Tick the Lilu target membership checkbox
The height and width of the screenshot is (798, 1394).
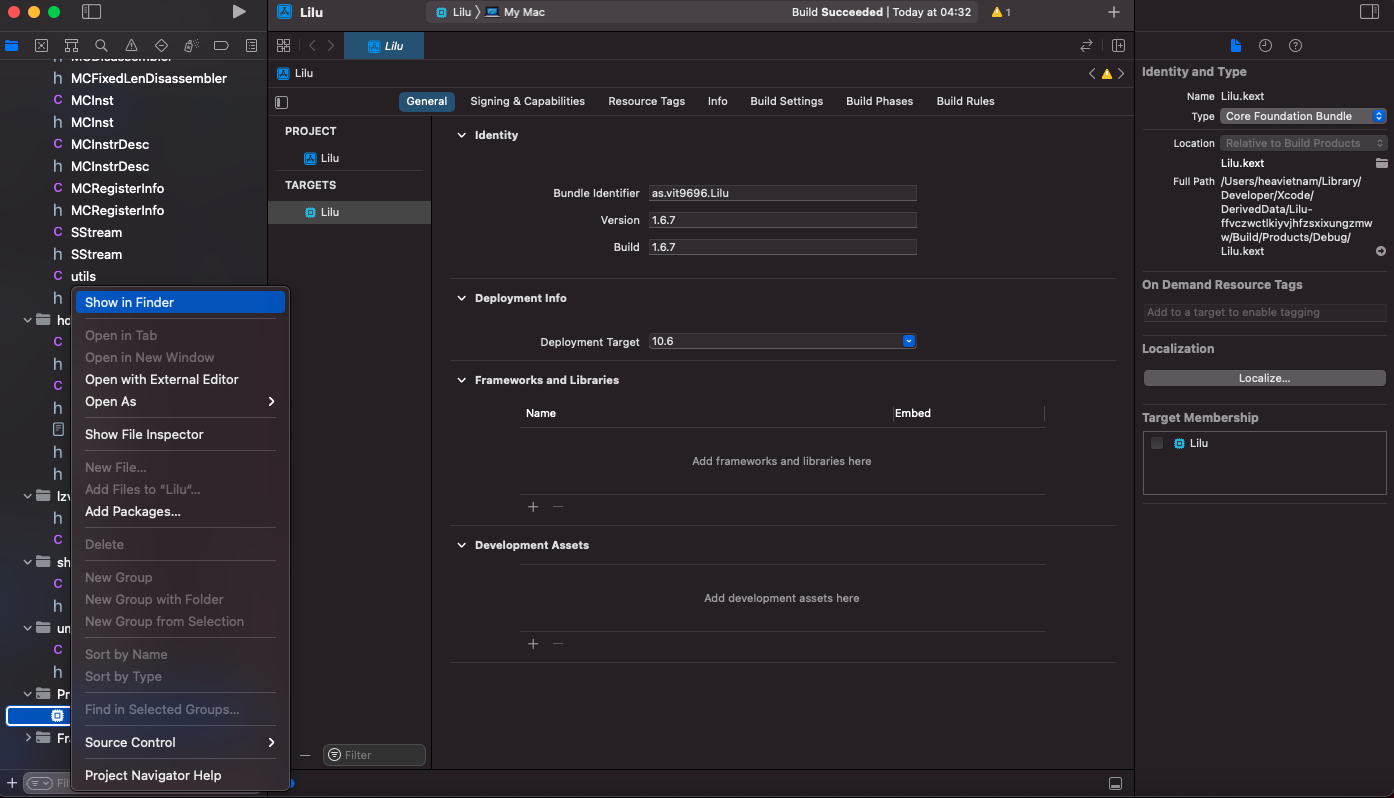pos(1157,443)
